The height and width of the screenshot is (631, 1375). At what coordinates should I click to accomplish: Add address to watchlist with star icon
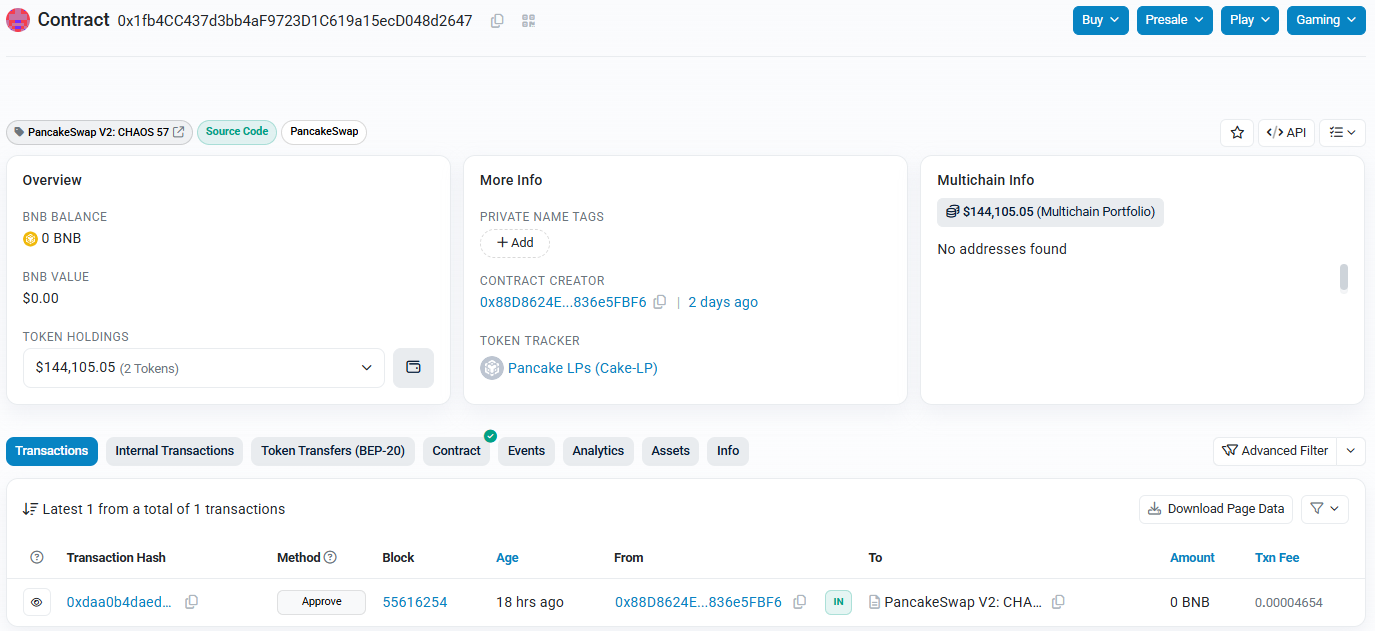[1237, 133]
